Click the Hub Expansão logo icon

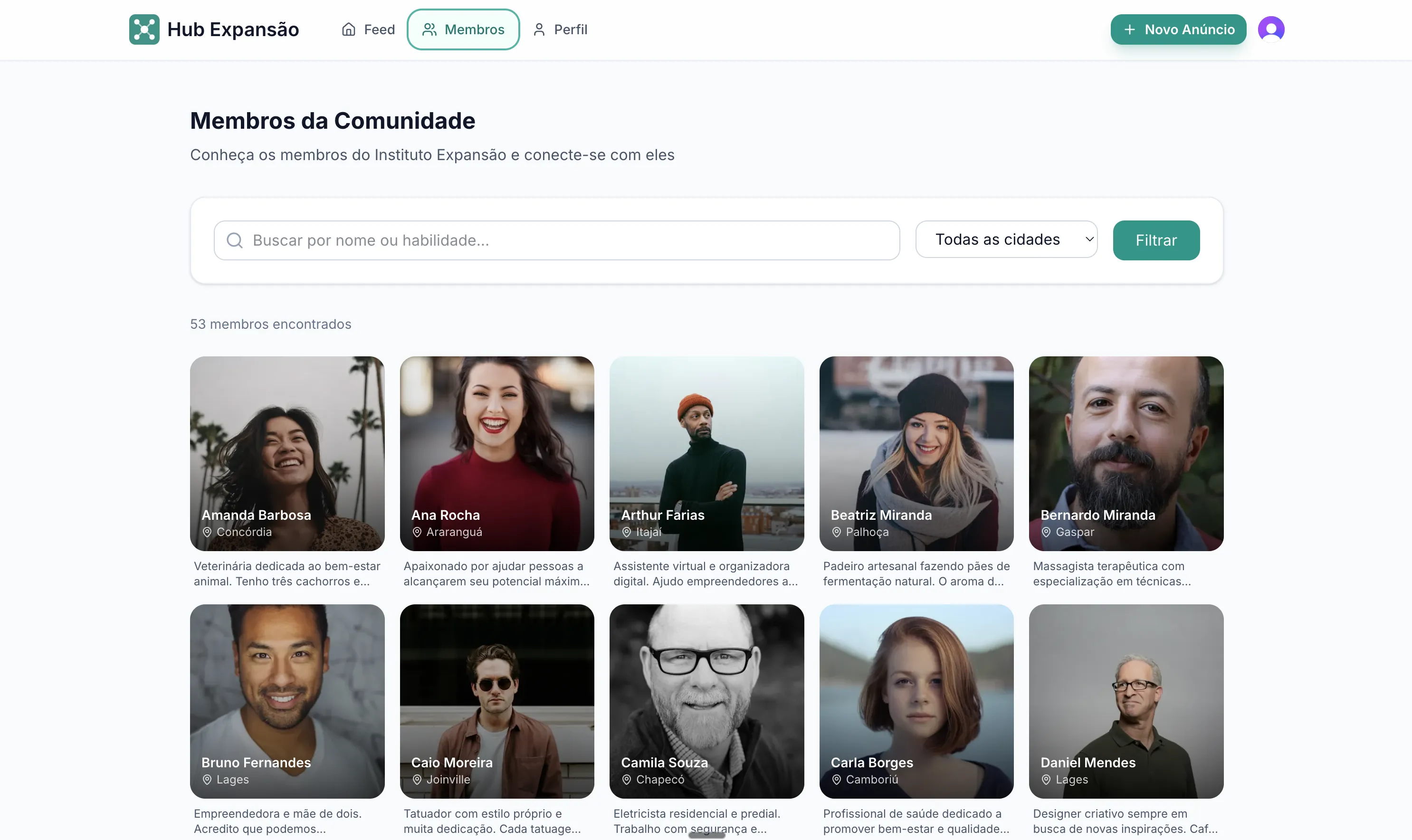click(x=144, y=29)
